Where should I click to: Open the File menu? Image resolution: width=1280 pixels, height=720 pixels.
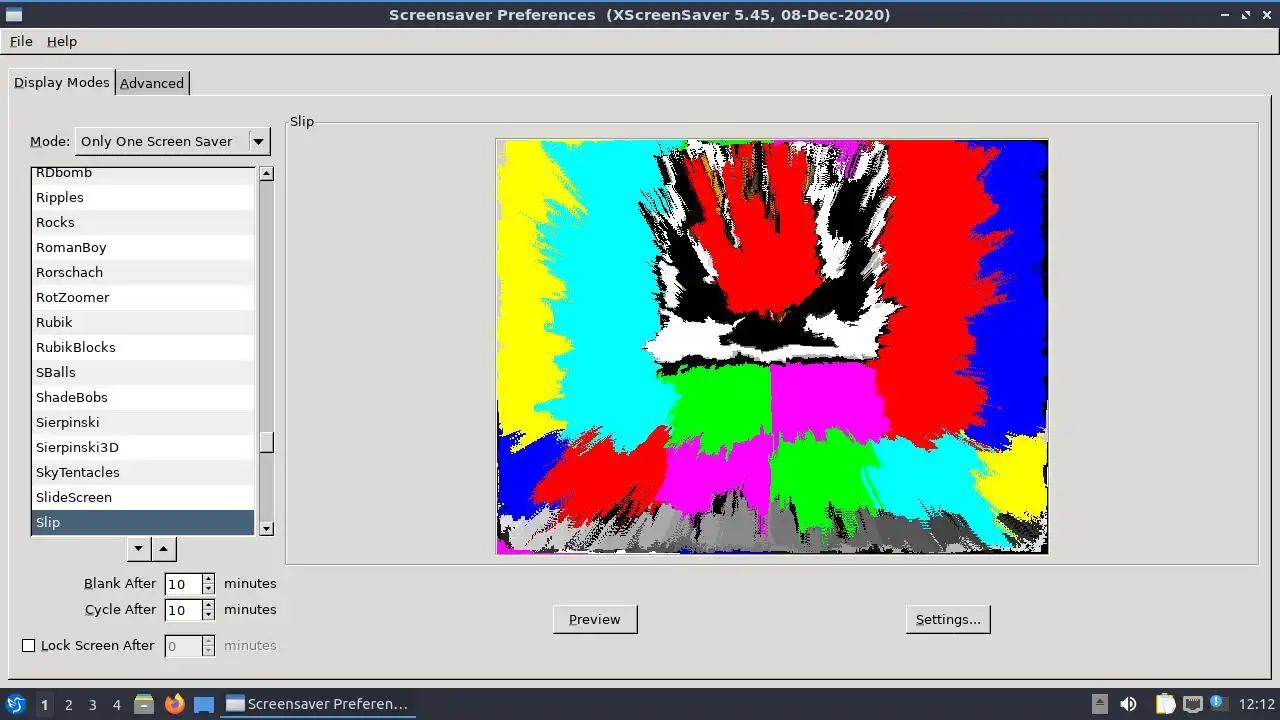pos(21,41)
